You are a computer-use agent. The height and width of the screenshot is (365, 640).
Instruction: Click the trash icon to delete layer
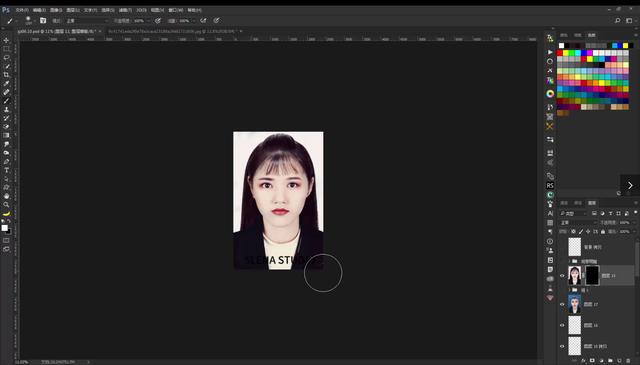pos(628,361)
